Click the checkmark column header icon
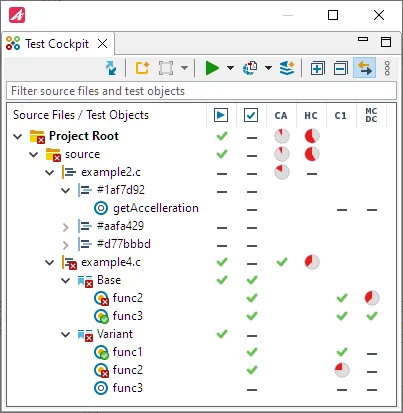 point(251,115)
